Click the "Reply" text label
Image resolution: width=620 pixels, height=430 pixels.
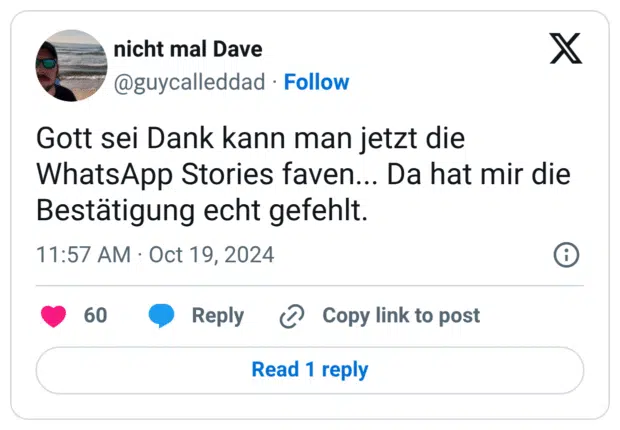(x=218, y=316)
